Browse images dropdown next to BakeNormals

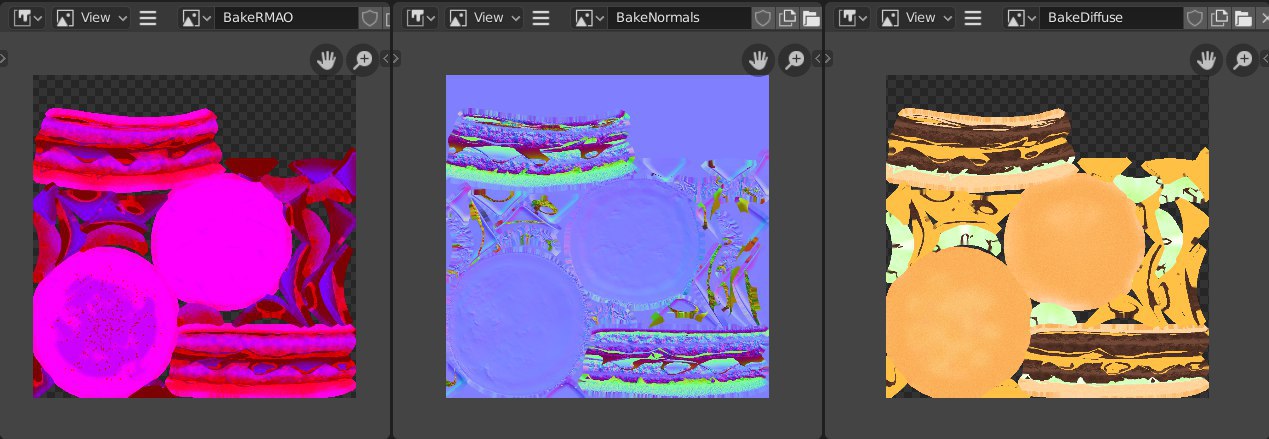(590, 18)
